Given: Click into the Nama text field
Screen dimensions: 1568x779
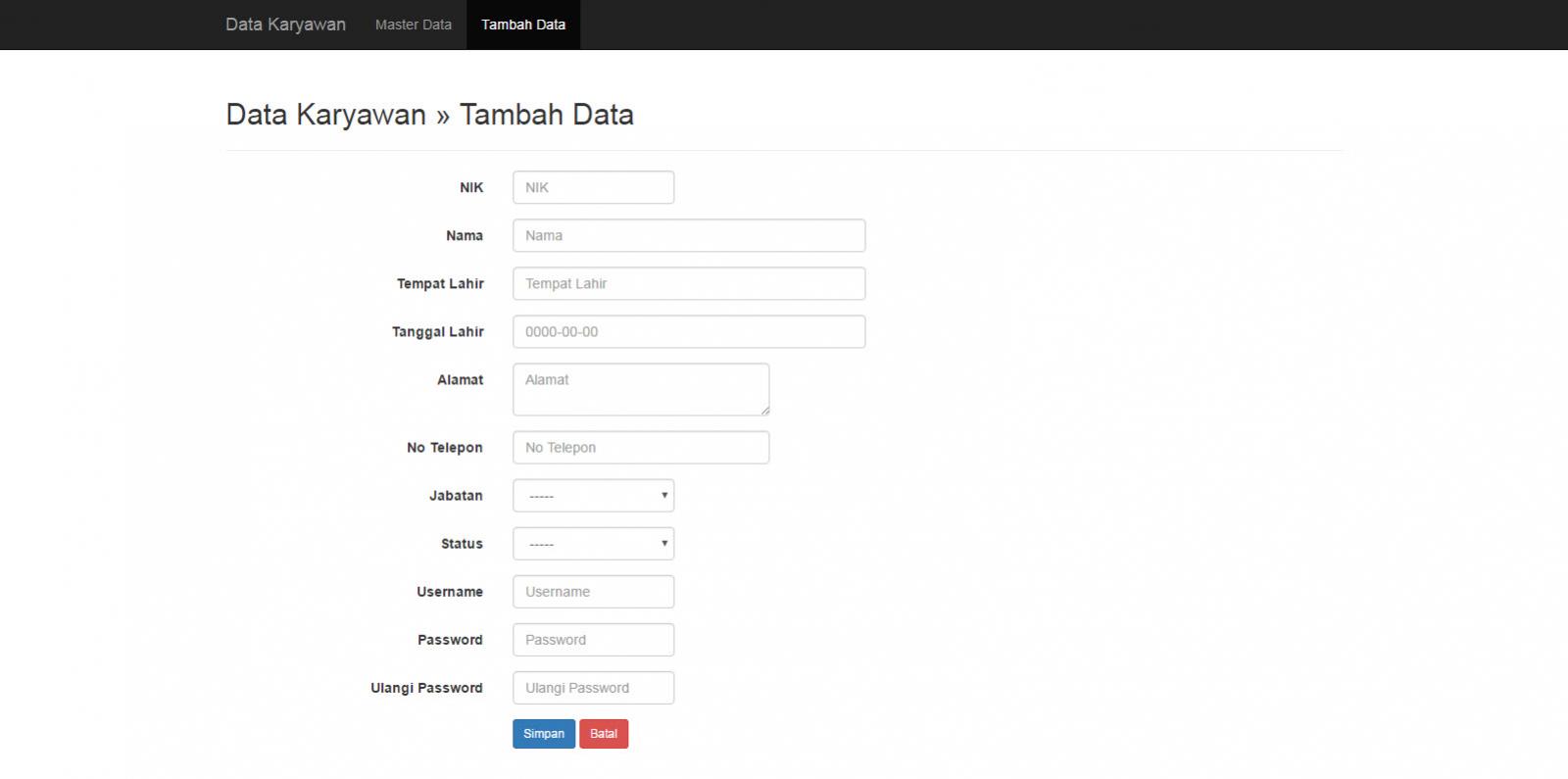Looking at the screenshot, I should [x=689, y=235].
